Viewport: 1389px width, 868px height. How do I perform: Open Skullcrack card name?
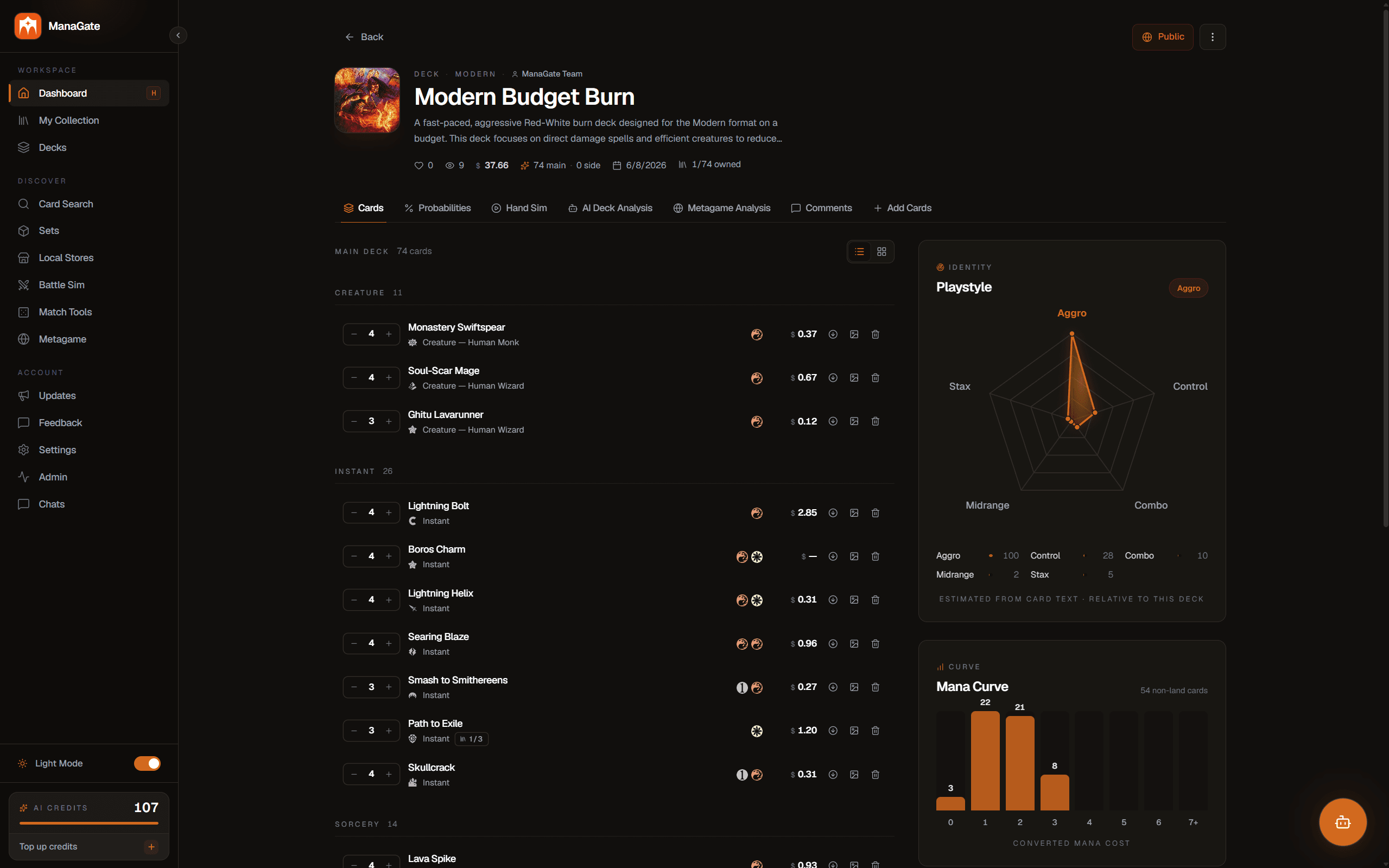point(431,768)
